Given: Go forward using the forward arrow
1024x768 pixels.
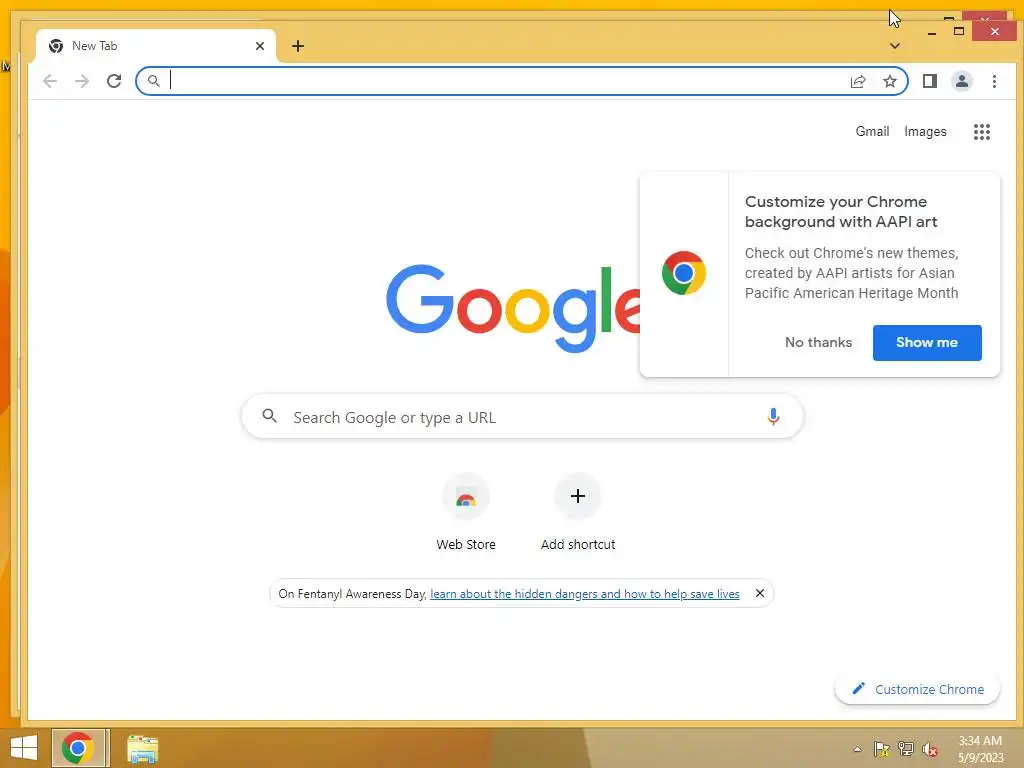Looking at the screenshot, I should coord(82,81).
